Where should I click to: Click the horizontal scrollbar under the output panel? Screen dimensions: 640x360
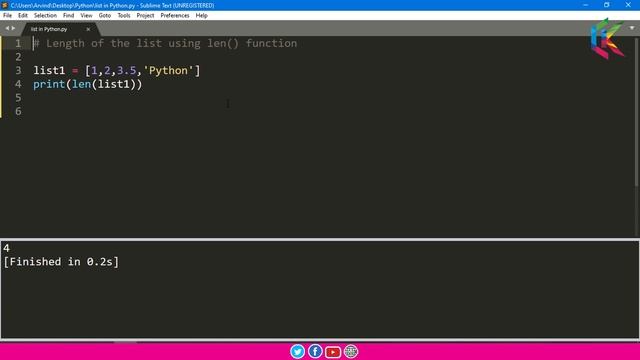point(126,341)
